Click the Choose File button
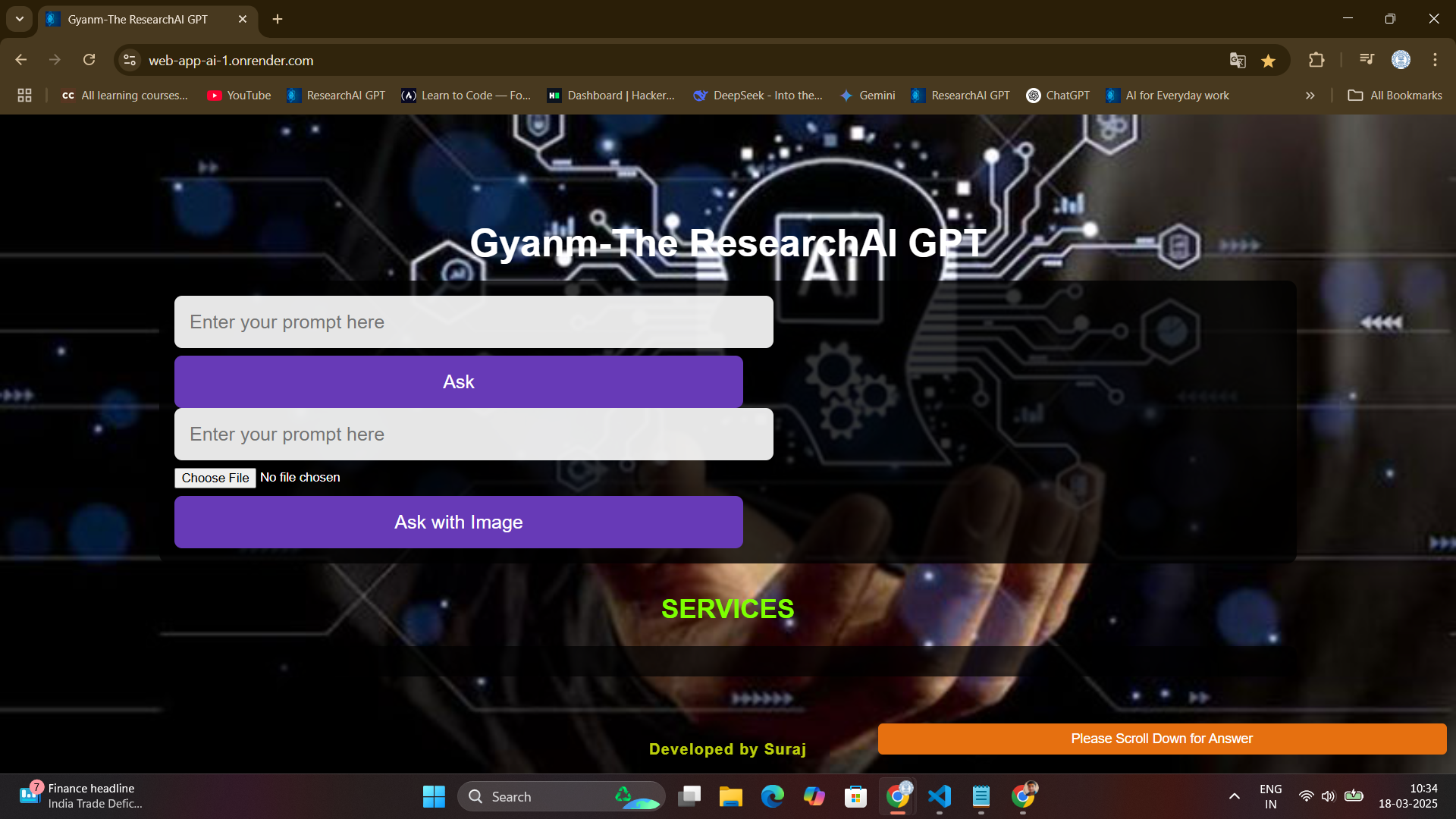Viewport: 1456px width, 819px height. (215, 478)
